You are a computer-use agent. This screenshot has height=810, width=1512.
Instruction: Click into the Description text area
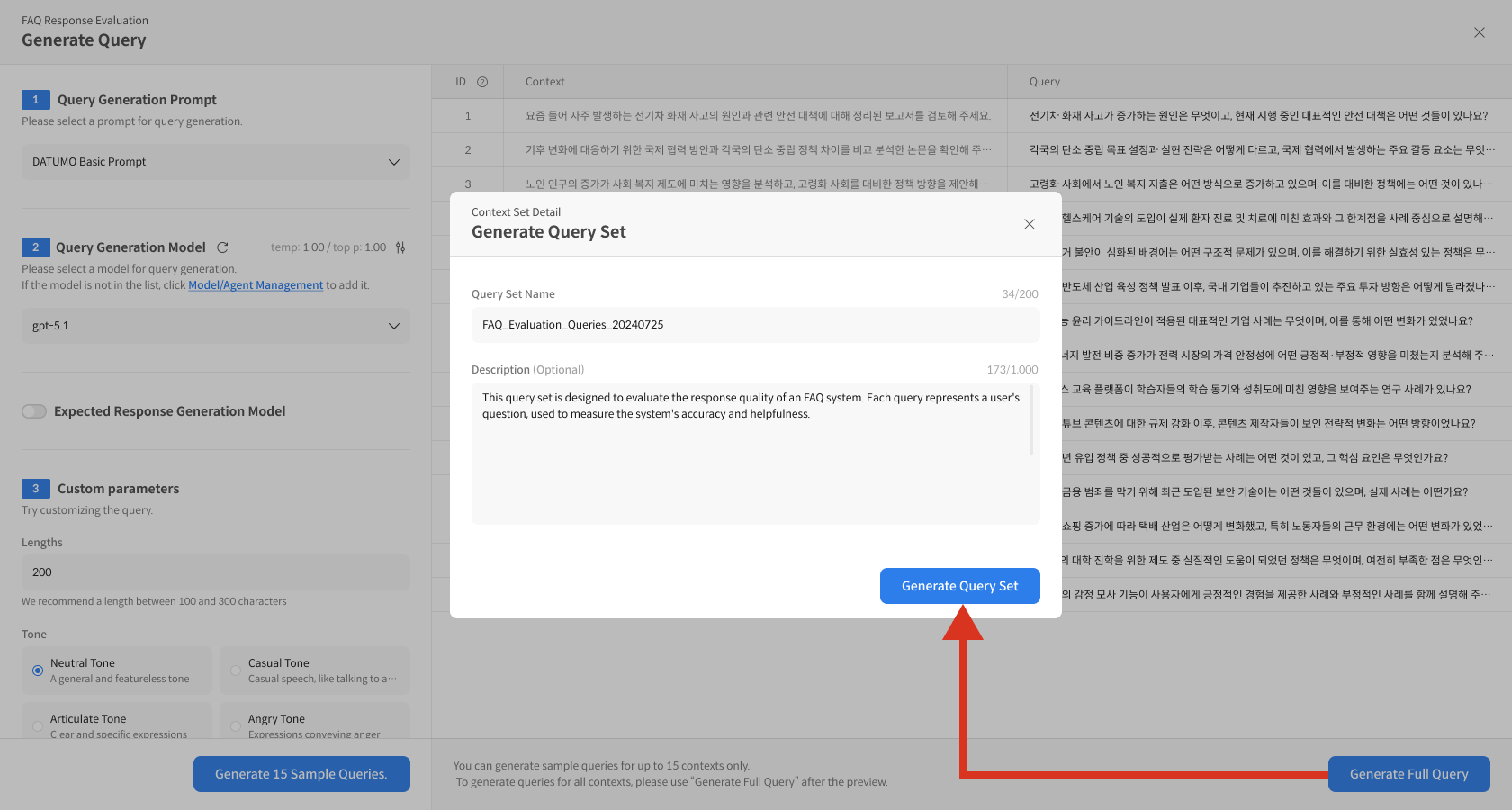tap(752, 468)
